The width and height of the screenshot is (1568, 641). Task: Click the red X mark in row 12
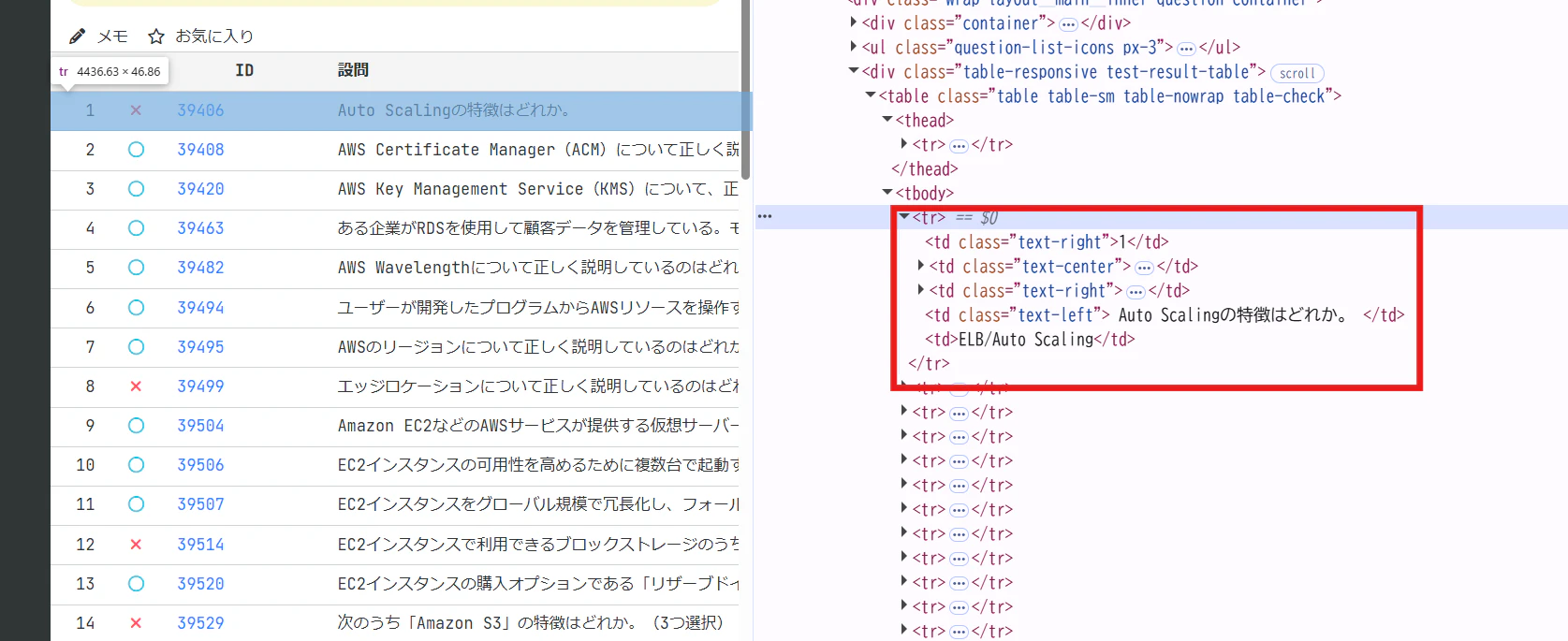pos(136,545)
